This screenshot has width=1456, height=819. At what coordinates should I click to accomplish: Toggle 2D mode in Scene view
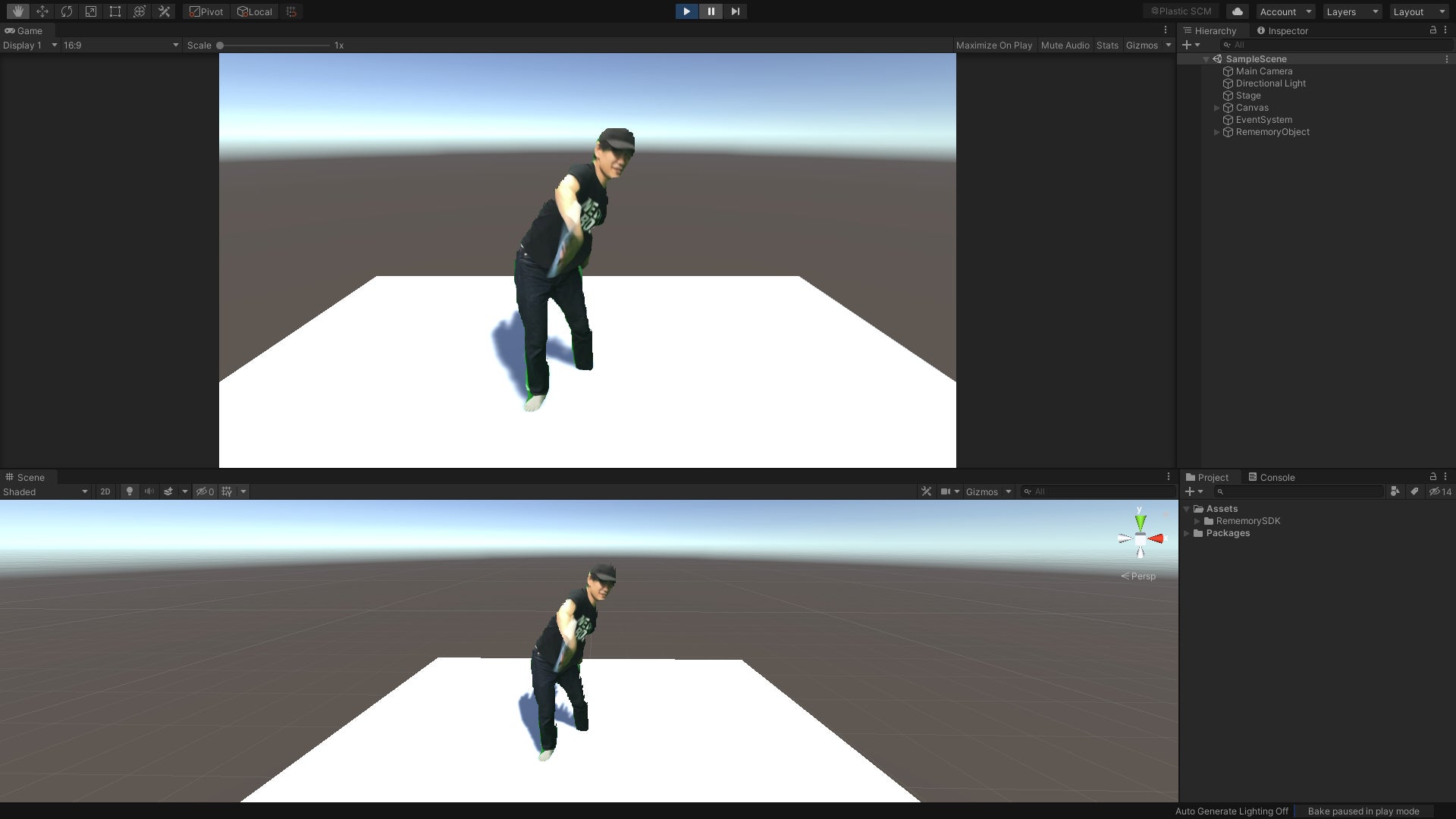pos(105,491)
